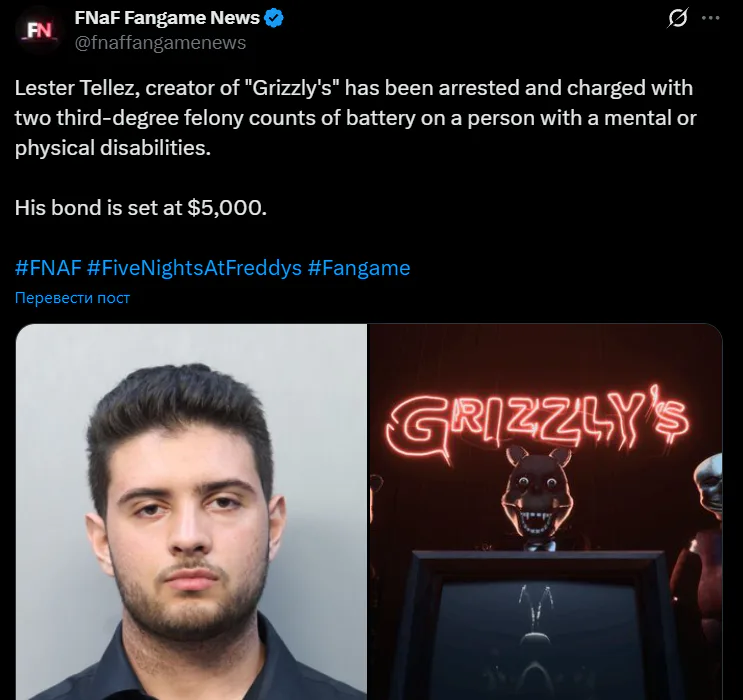Select the #Fangame hashtag
This screenshot has width=743, height=700.
(359, 268)
